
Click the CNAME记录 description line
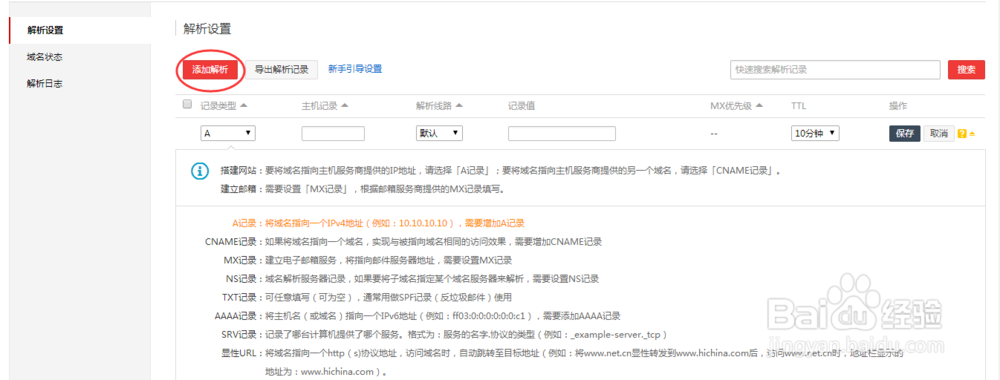[x=404, y=242]
